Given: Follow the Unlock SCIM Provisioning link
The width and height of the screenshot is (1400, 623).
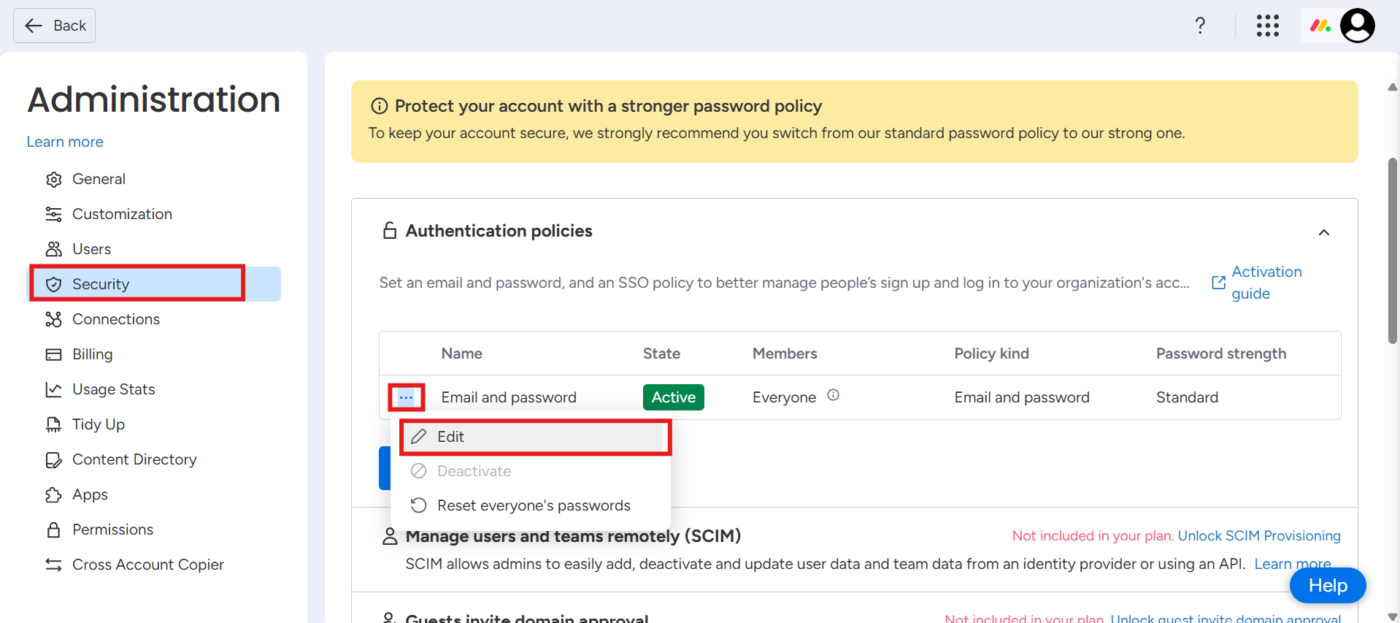Looking at the screenshot, I should tap(1259, 536).
